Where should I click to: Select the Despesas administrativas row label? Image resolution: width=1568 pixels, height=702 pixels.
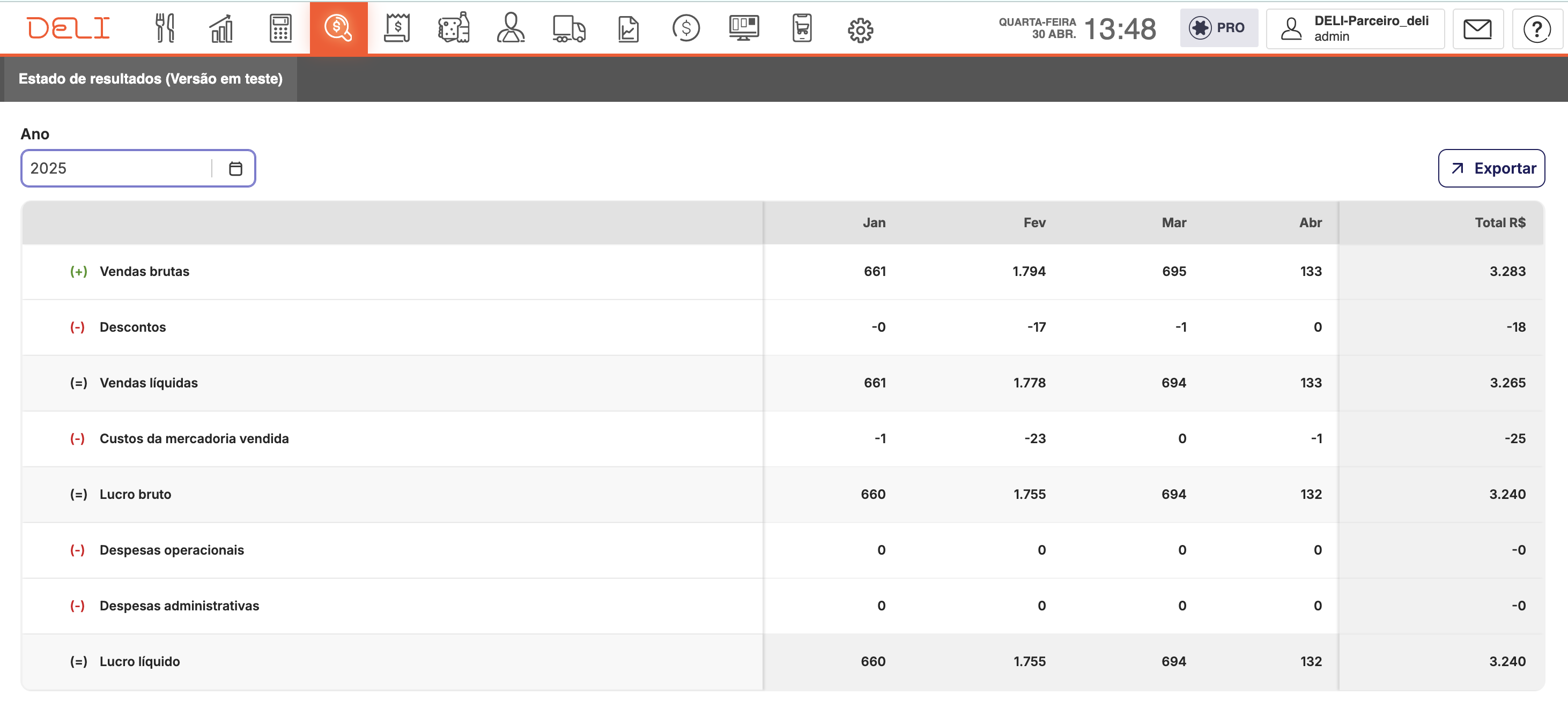click(179, 606)
